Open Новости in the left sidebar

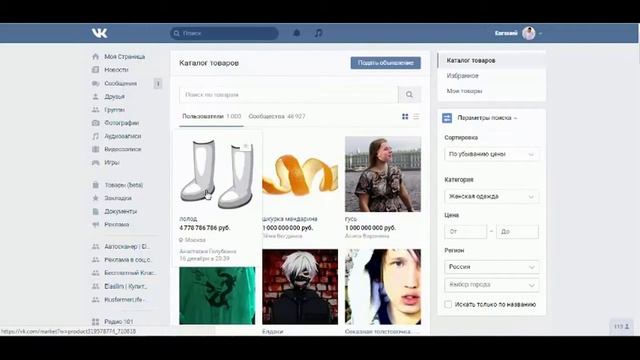[x=116, y=70]
